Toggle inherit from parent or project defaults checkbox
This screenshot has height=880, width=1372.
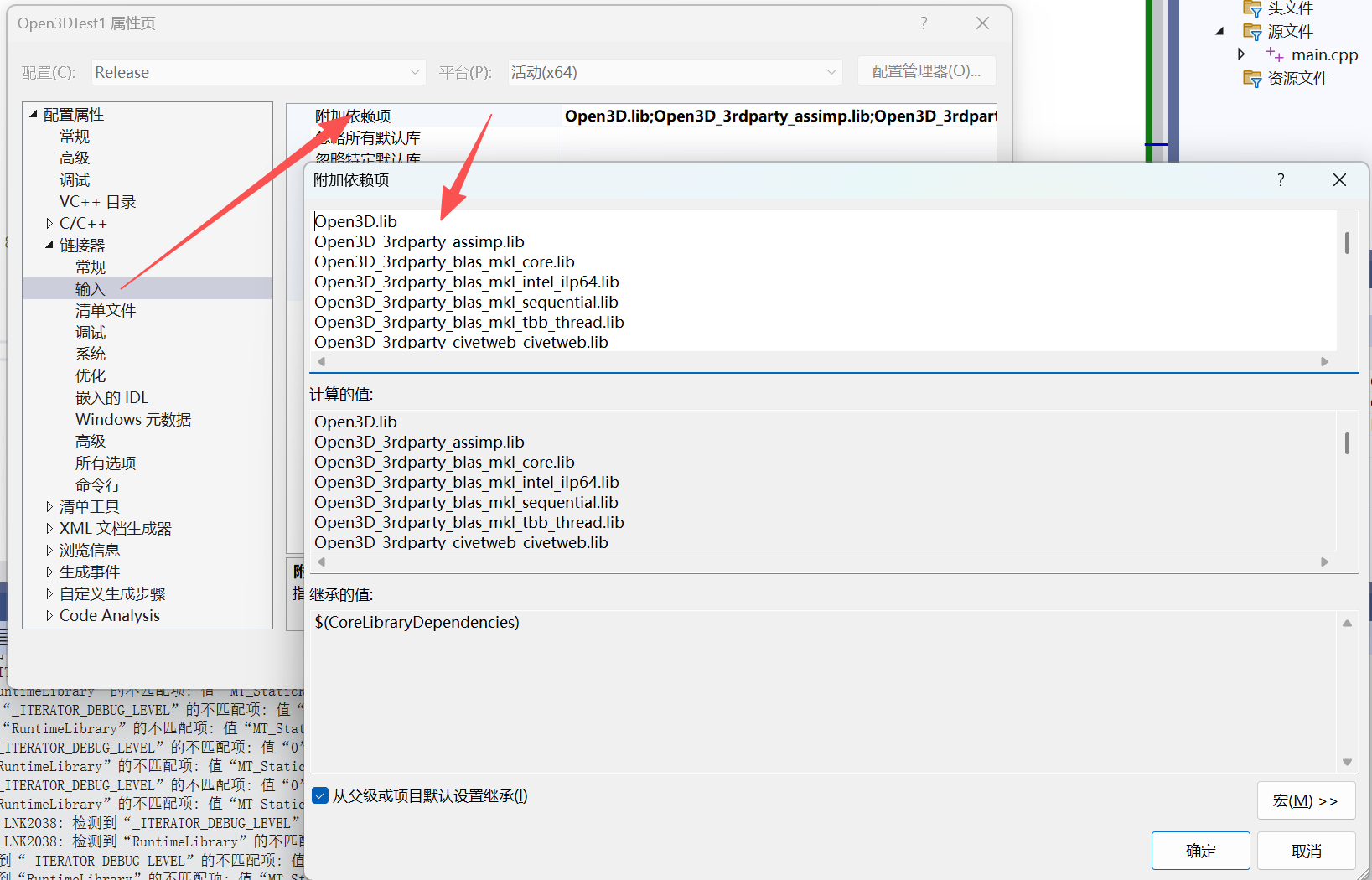pos(320,795)
